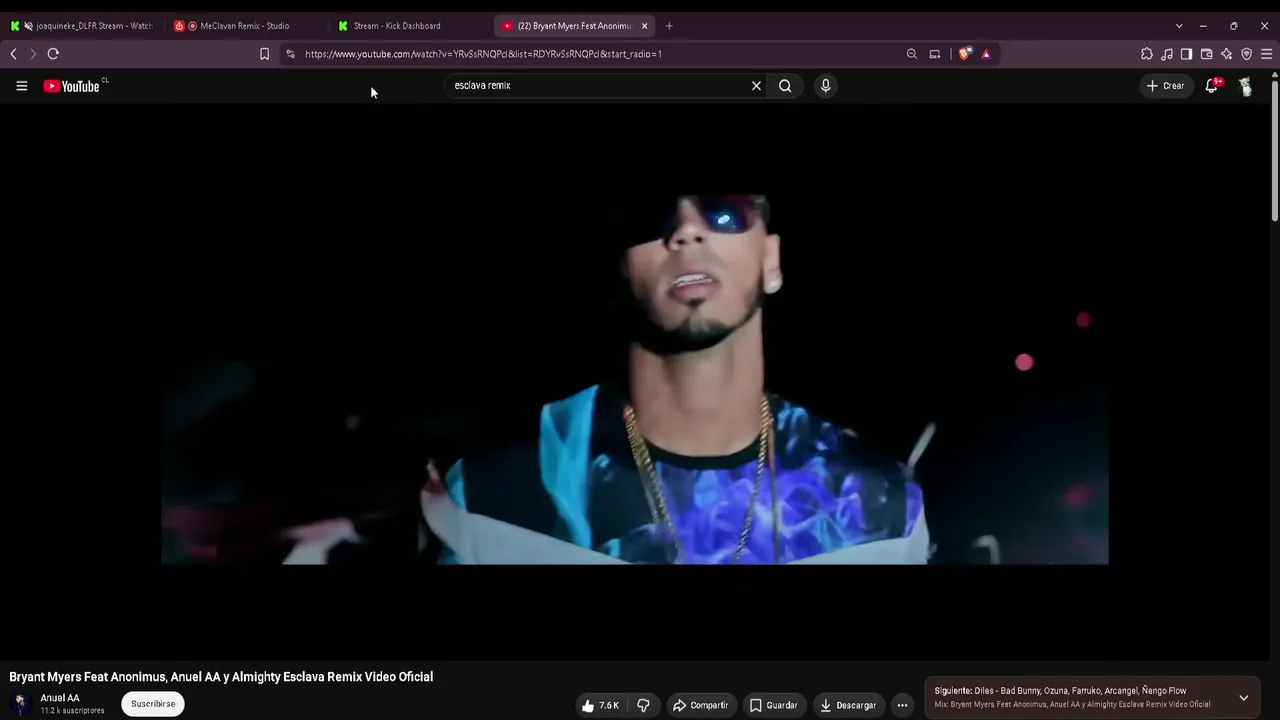Open the Brave Rewards triangle icon
This screenshot has width=1280, height=720.
(986, 54)
